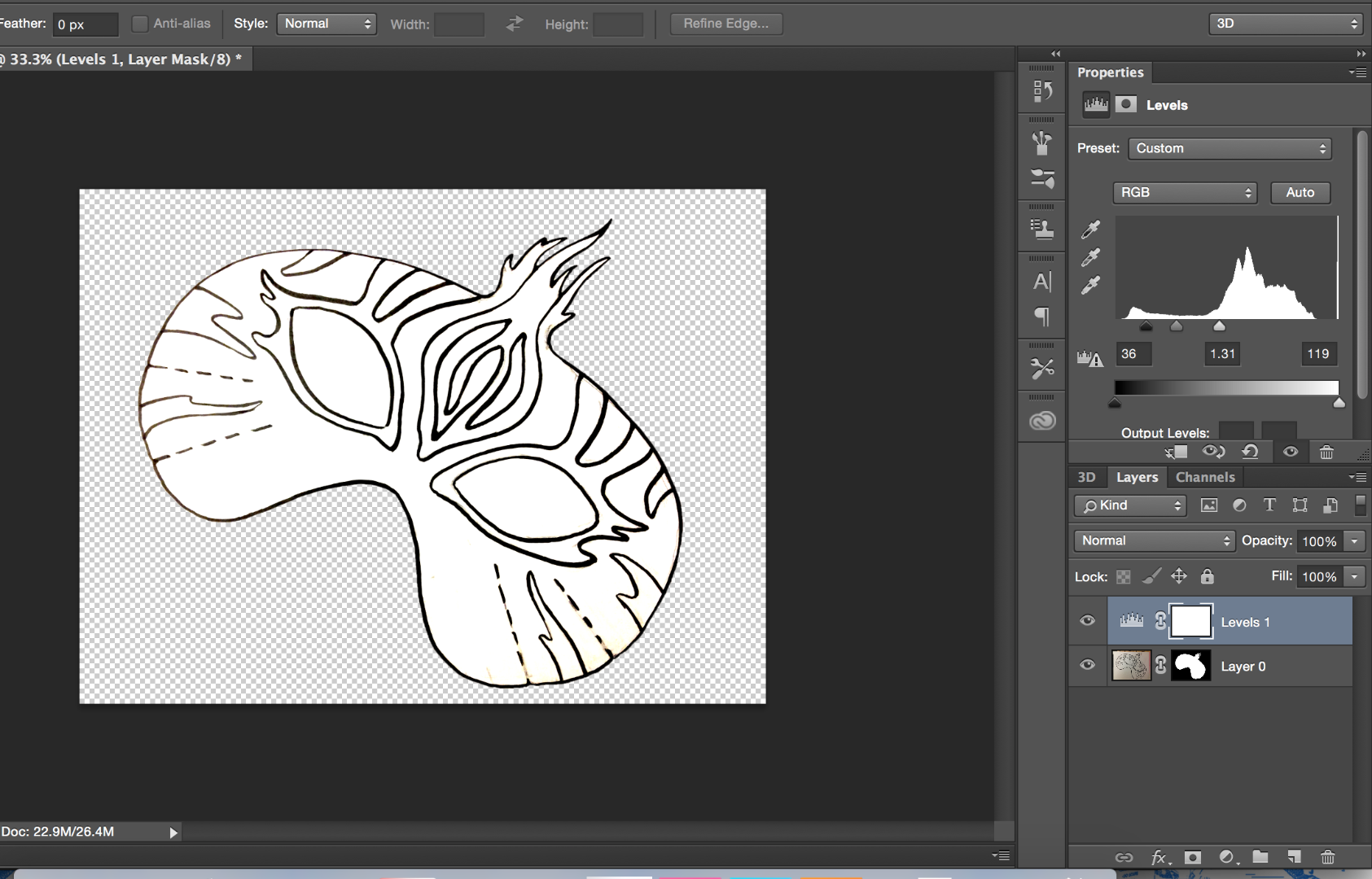Open the Paragraph panel
The height and width of the screenshot is (879, 1372).
click(1043, 317)
